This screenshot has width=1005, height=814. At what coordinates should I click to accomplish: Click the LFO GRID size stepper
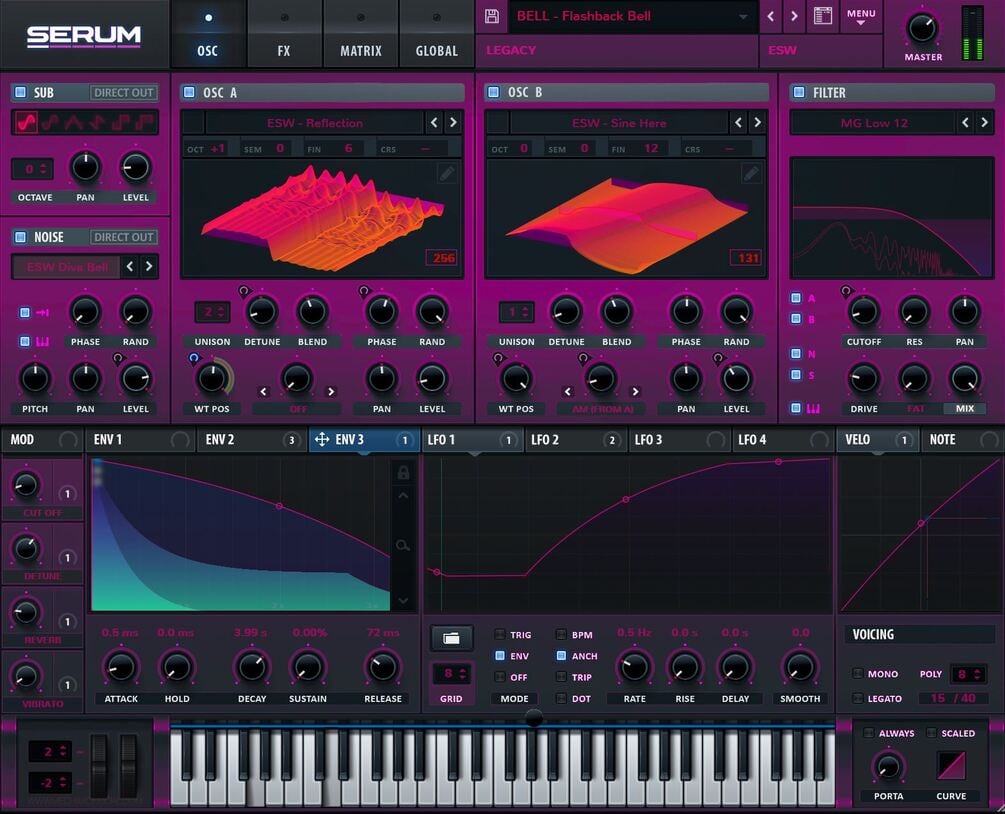click(452, 674)
